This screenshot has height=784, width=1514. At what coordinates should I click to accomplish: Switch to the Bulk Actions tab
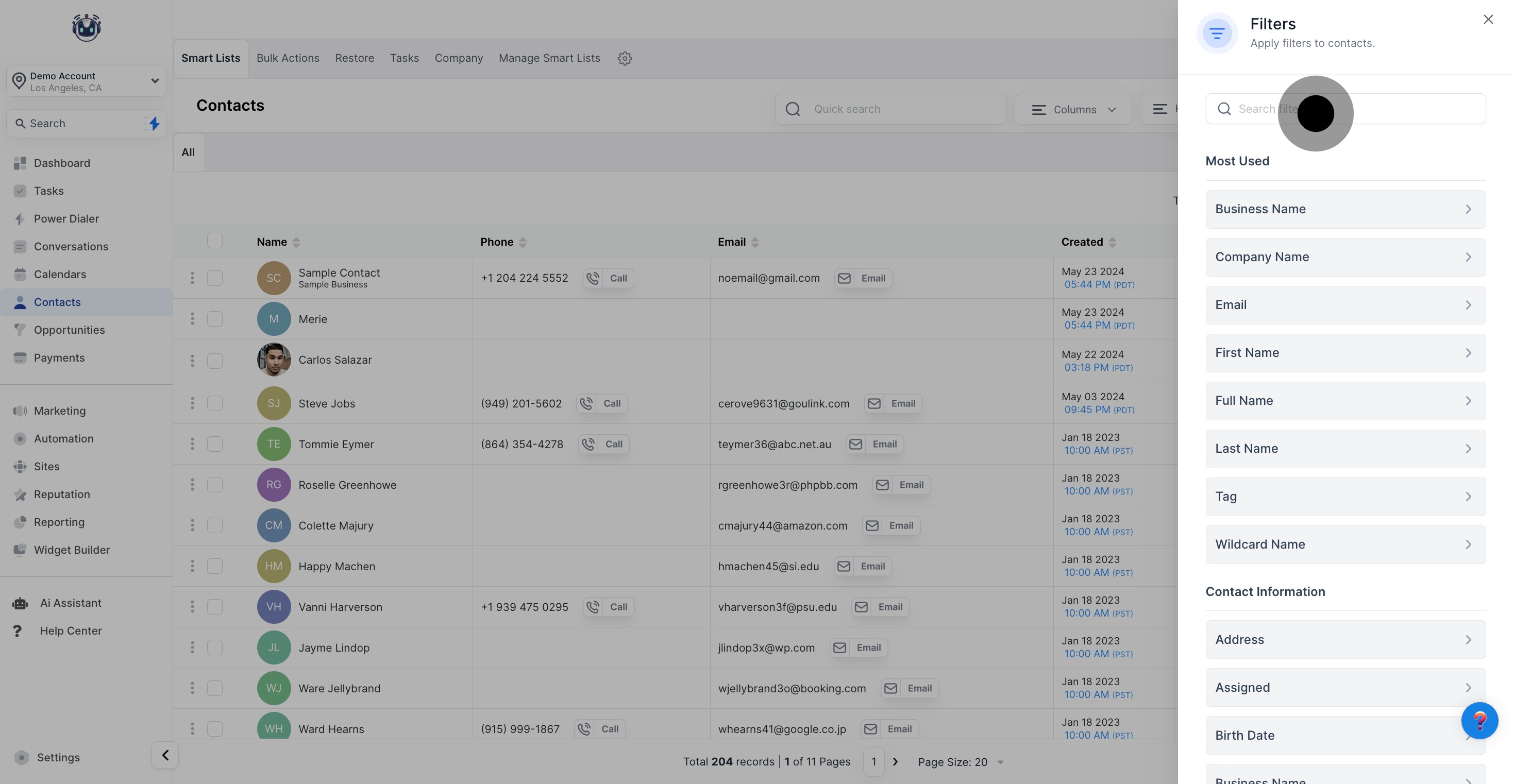(x=288, y=58)
